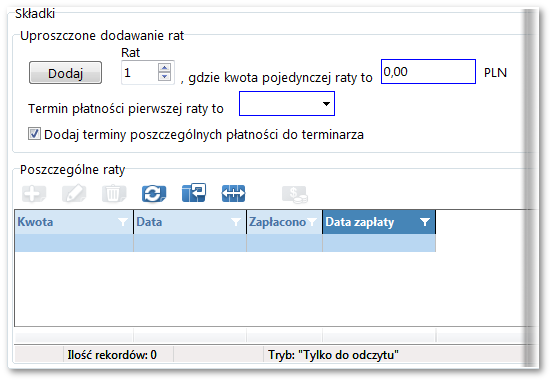
Task: Click the delete trash bin icon
Action: tap(114, 194)
